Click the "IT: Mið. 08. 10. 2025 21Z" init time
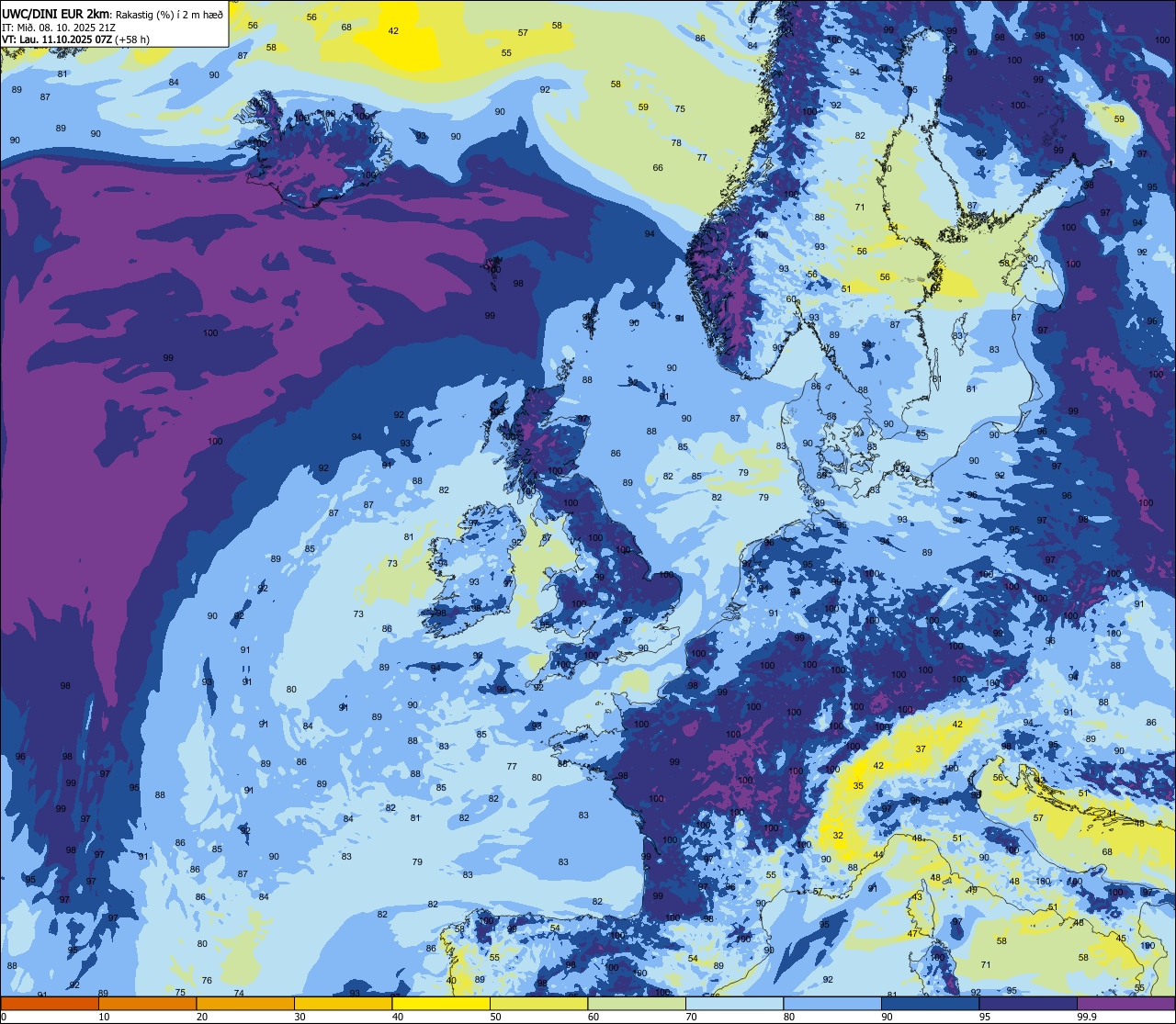Viewport: 1176px width, 1024px height. coord(59,28)
